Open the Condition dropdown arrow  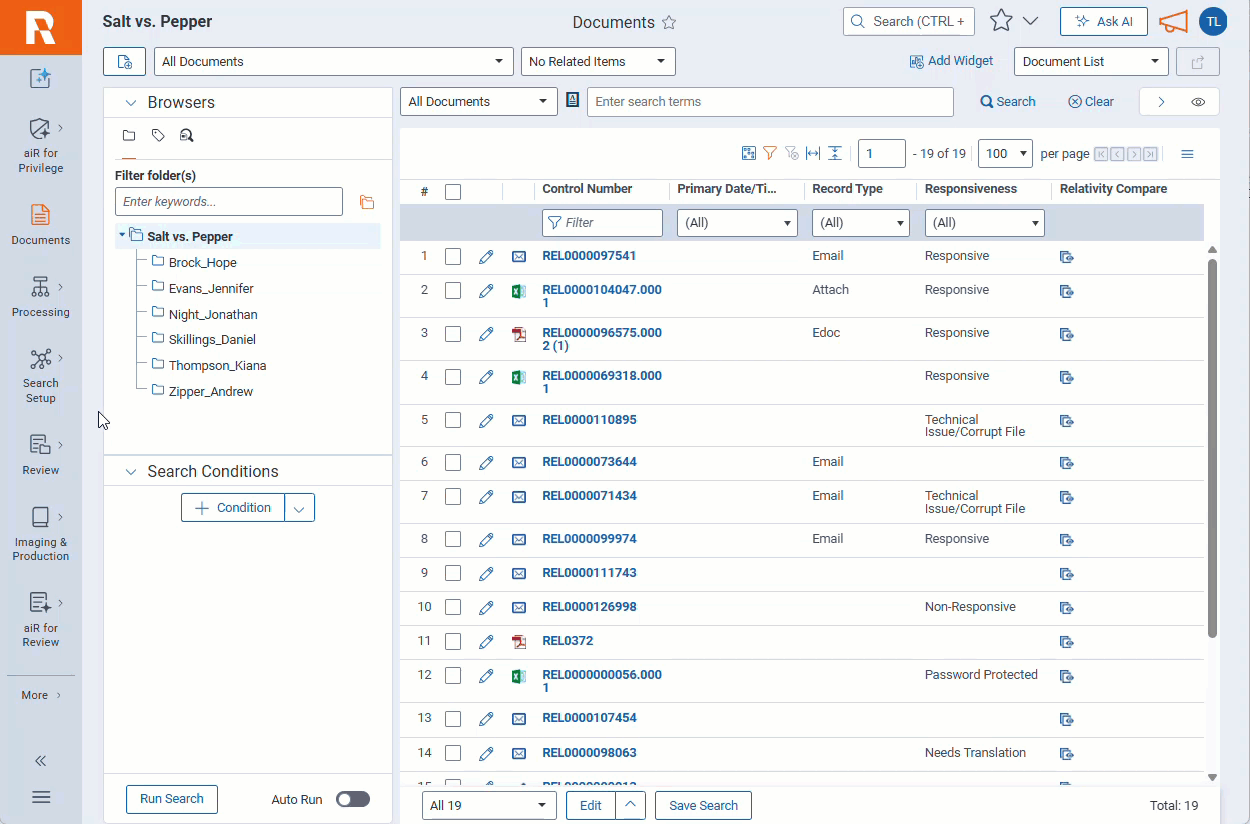pyautogui.click(x=300, y=507)
